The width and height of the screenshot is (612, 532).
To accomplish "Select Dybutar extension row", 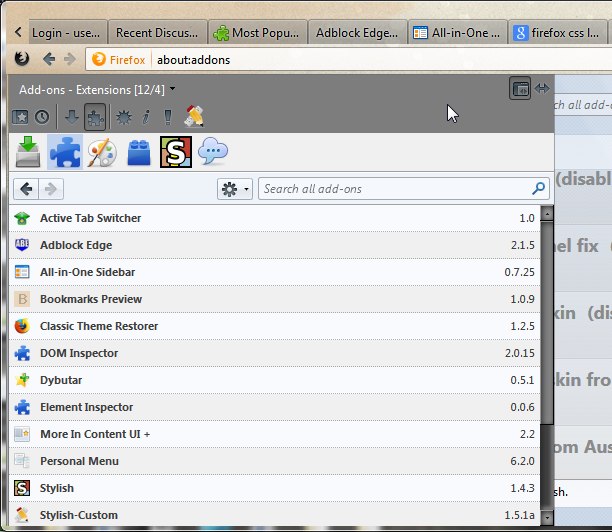I will tap(274, 380).
